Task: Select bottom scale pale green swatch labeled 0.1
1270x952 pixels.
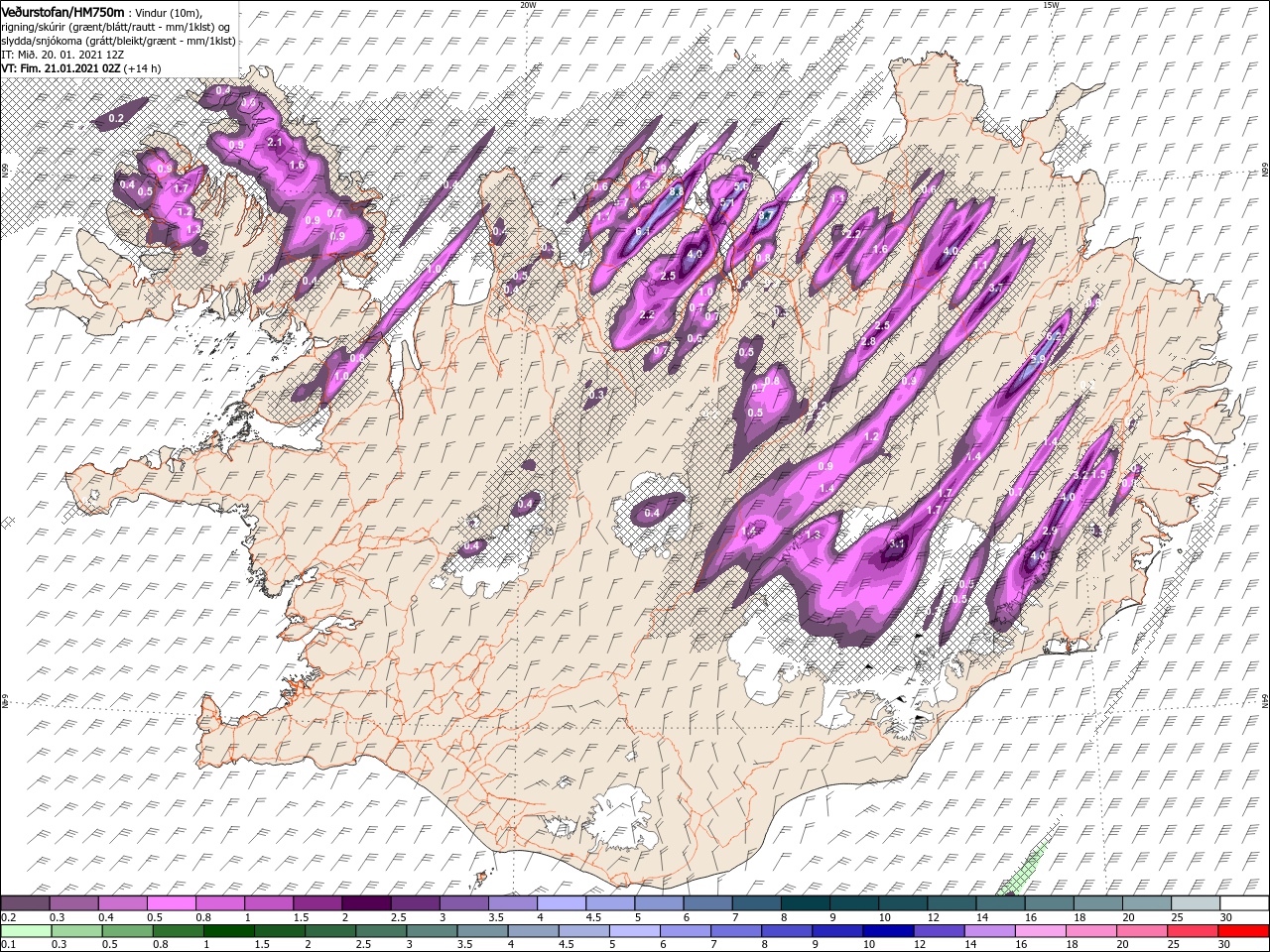Action: tap(26, 931)
